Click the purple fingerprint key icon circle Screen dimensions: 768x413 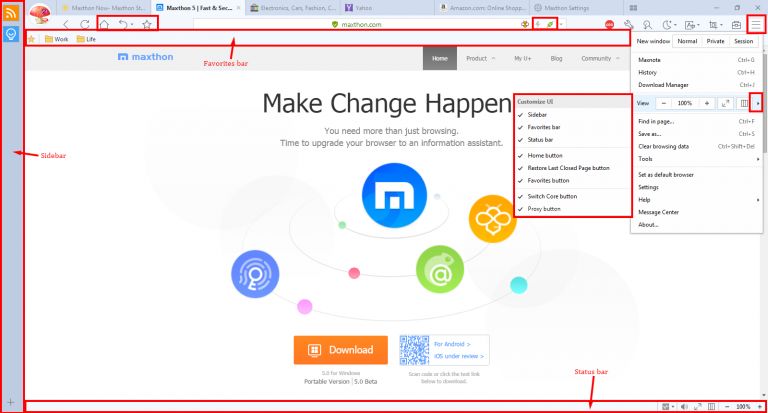[x=255, y=274]
